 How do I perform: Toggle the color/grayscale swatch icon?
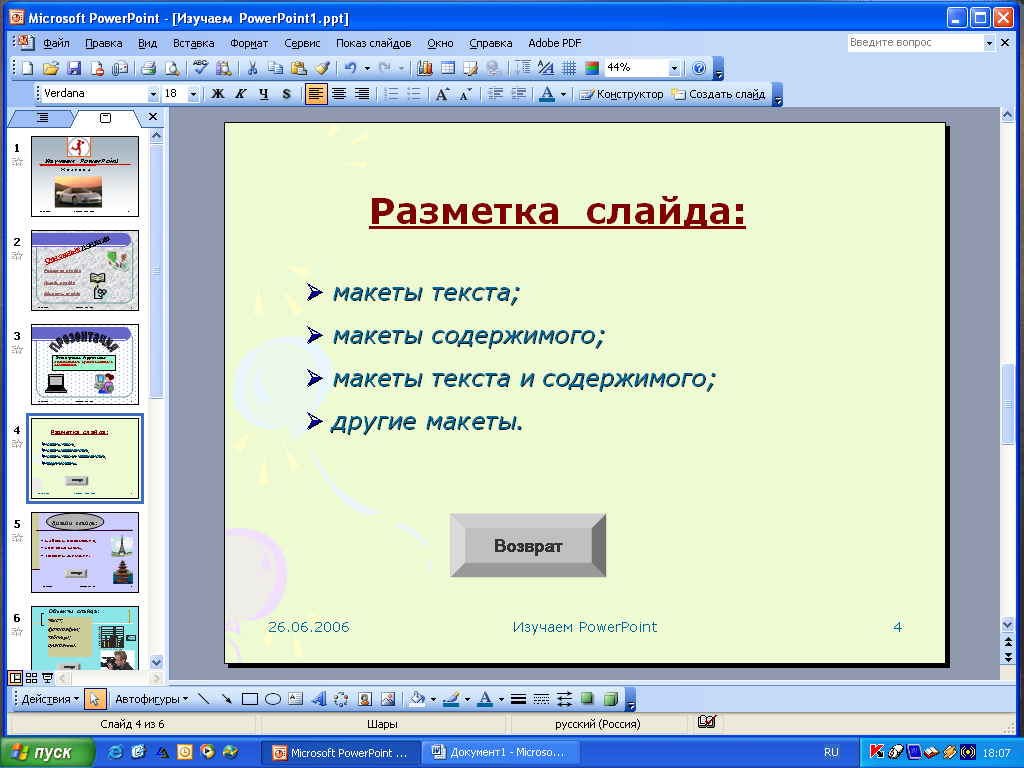pos(592,68)
